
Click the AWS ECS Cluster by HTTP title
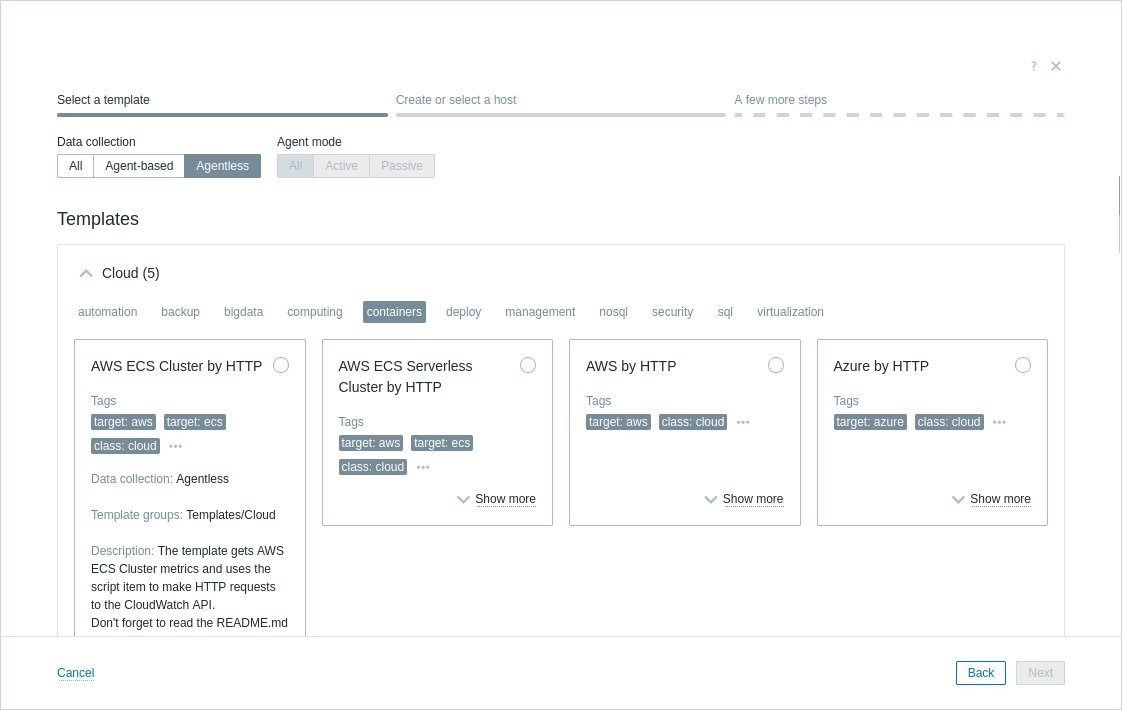pos(177,366)
